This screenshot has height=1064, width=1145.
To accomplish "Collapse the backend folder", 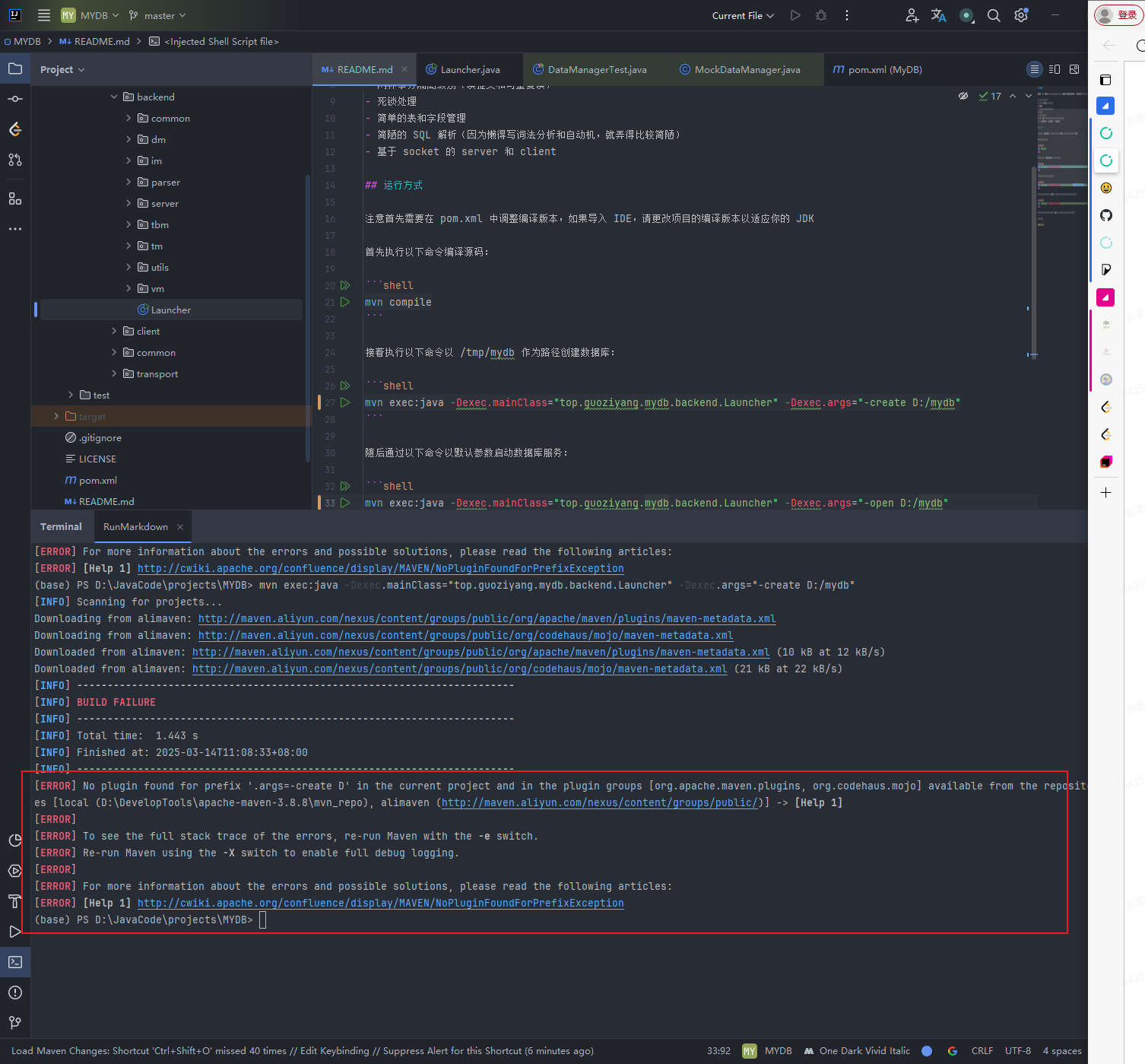I will (114, 97).
